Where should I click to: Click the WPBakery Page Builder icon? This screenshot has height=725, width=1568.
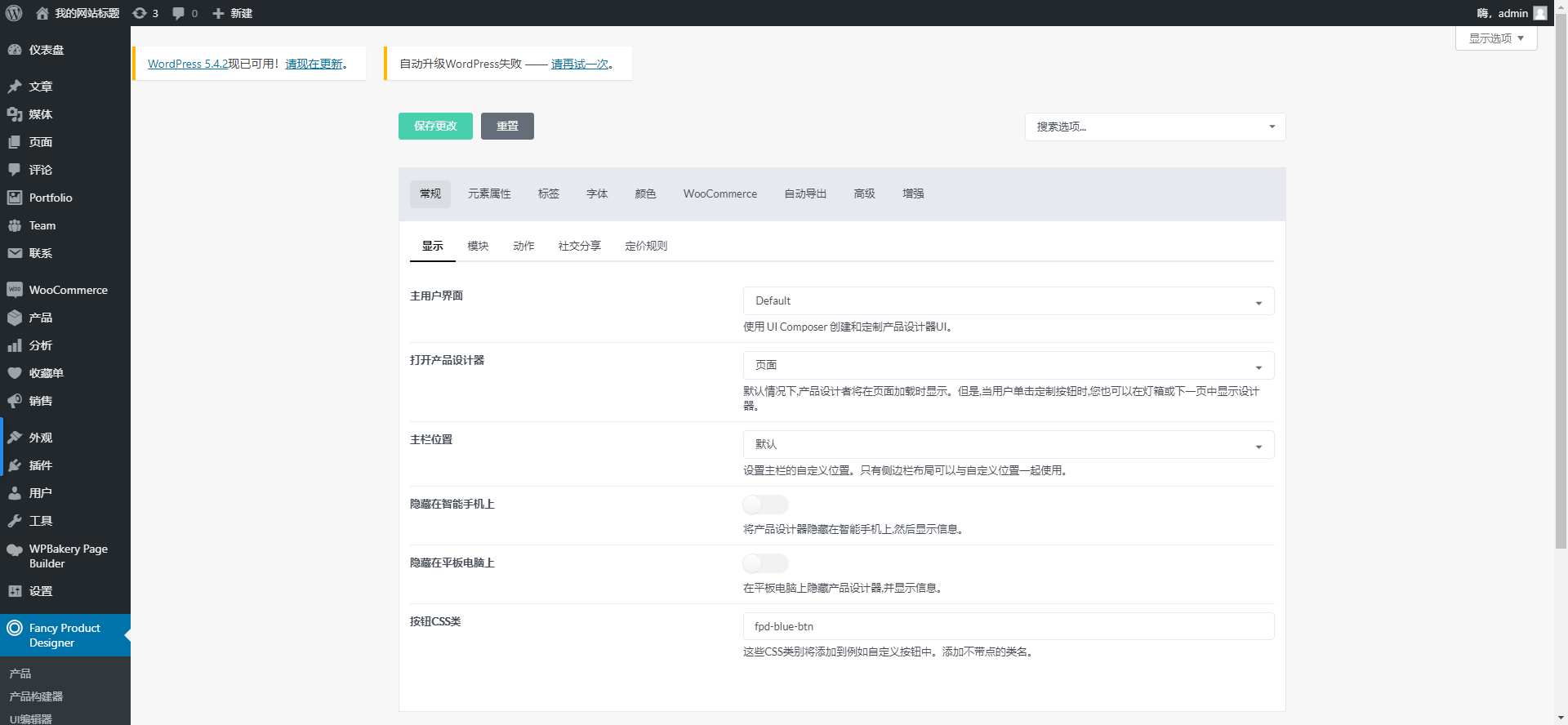pyautogui.click(x=15, y=550)
